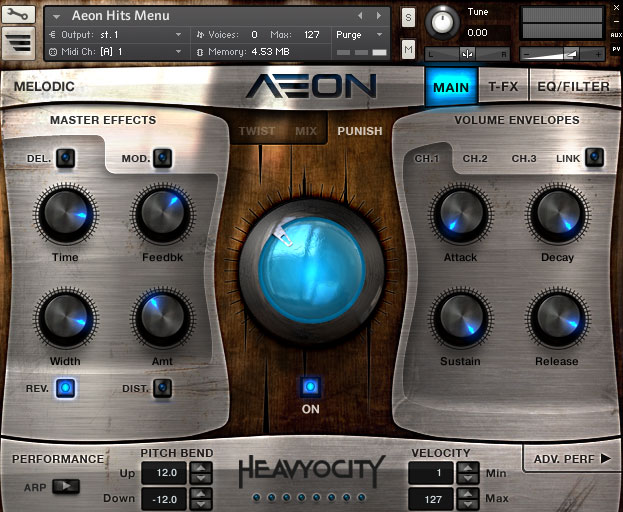Click the pan slider under the Tune knob
Image resolution: width=623 pixels, height=512 pixels.
point(467,53)
